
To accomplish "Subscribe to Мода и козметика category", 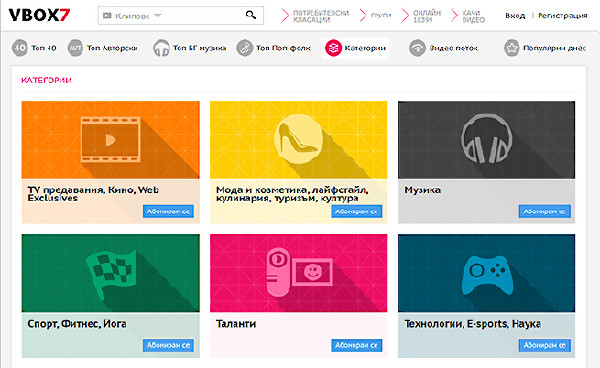I will (x=356, y=212).
